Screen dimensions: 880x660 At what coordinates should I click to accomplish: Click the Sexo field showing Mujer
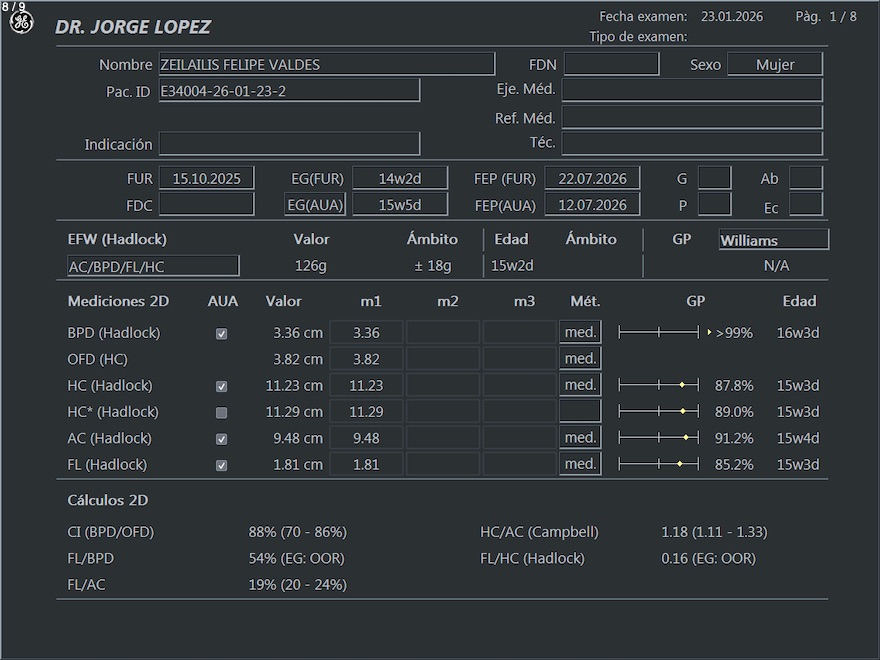[x=775, y=65]
